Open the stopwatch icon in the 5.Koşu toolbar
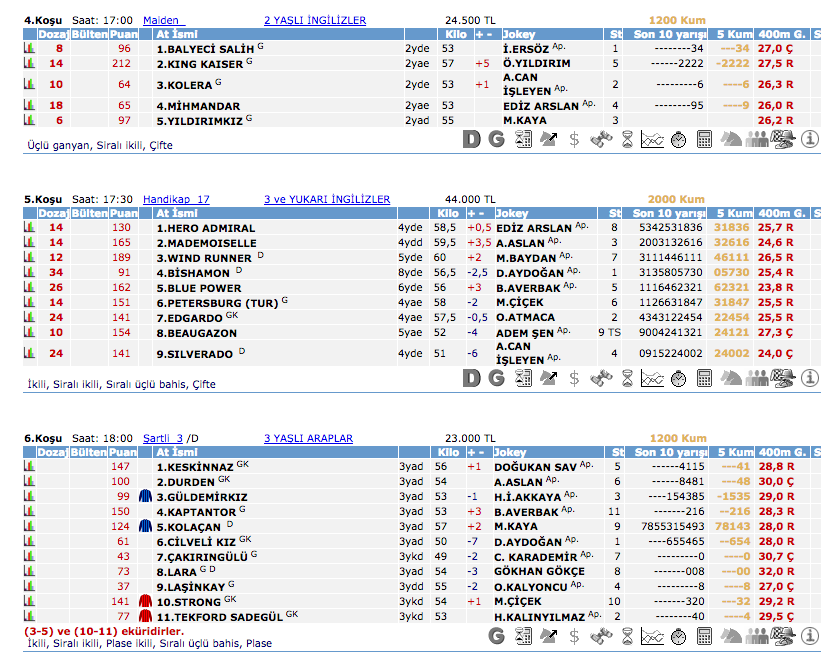Viewport: 839px width, 665px height. click(x=679, y=378)
